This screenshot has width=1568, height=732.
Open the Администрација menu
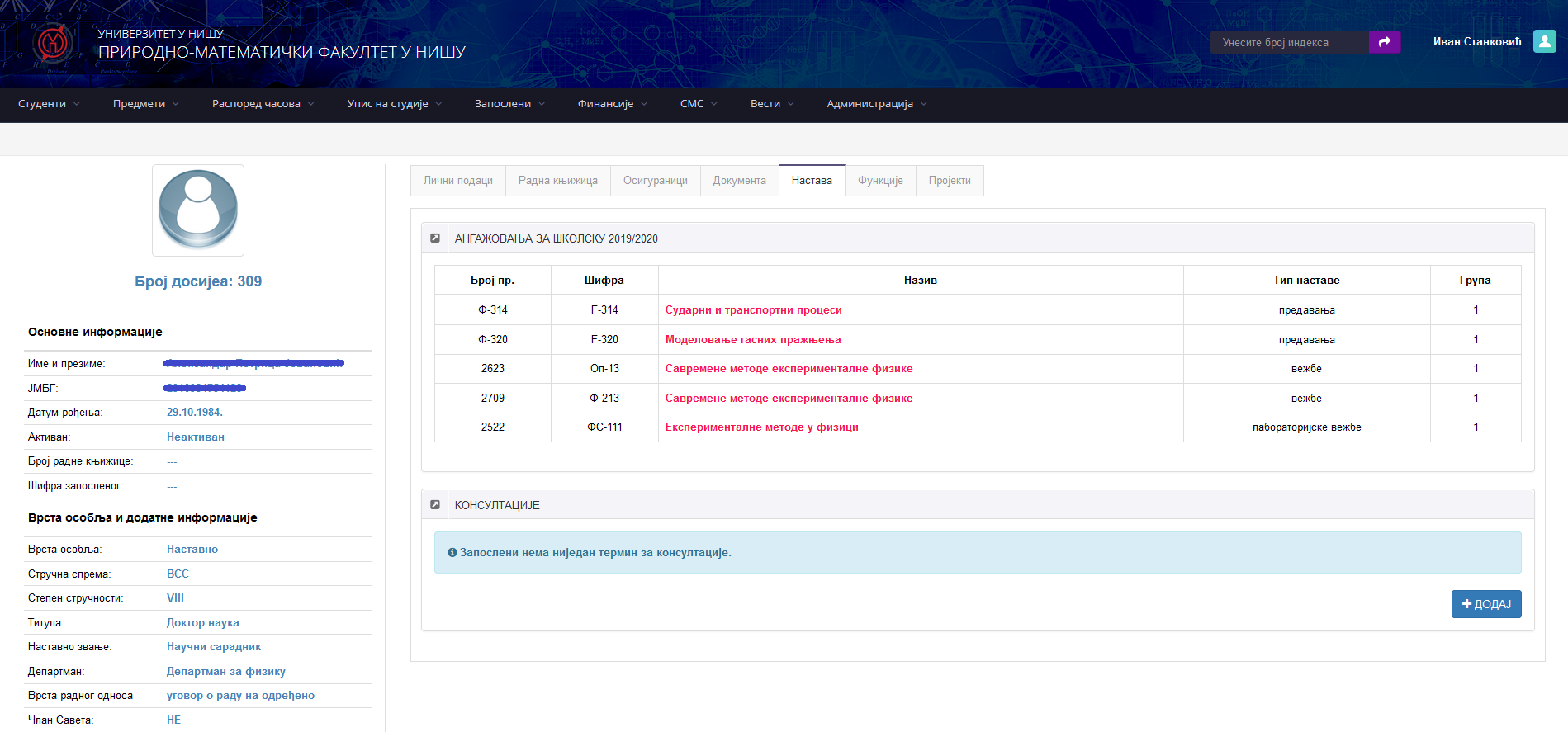click(876, 104)
